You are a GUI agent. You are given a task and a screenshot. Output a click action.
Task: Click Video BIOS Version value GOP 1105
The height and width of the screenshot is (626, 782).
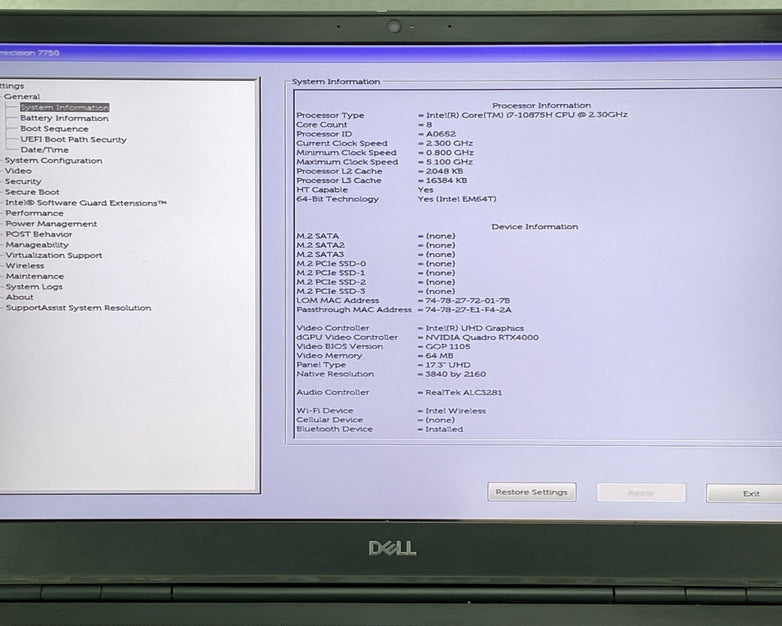point(447,346)
